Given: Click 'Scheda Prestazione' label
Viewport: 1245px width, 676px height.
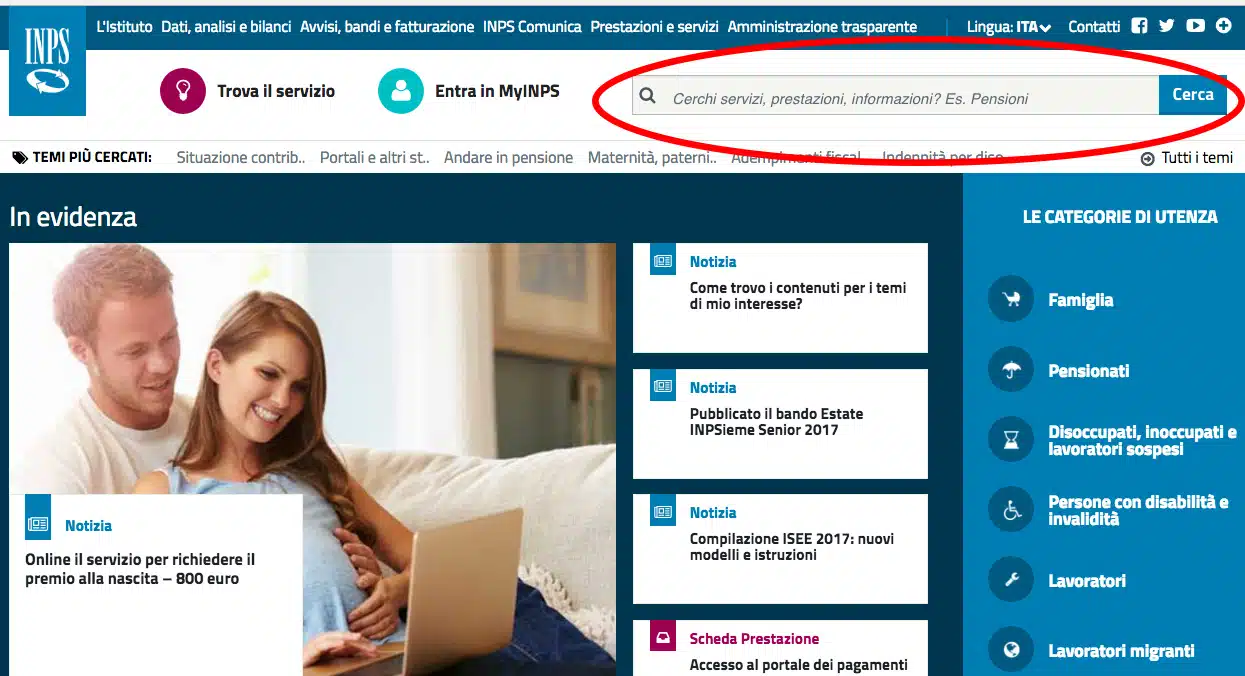Looking at the screenshot, I should 754,639.
